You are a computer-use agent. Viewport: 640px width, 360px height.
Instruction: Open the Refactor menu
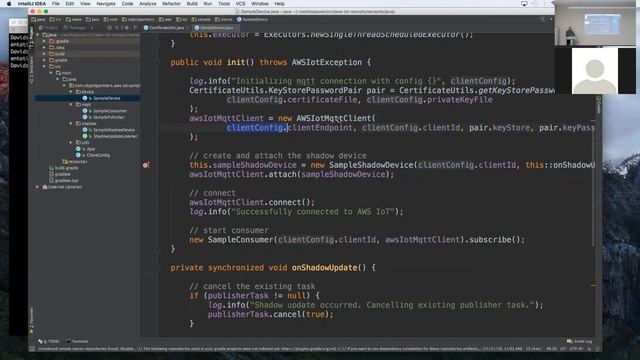point(171,3)
